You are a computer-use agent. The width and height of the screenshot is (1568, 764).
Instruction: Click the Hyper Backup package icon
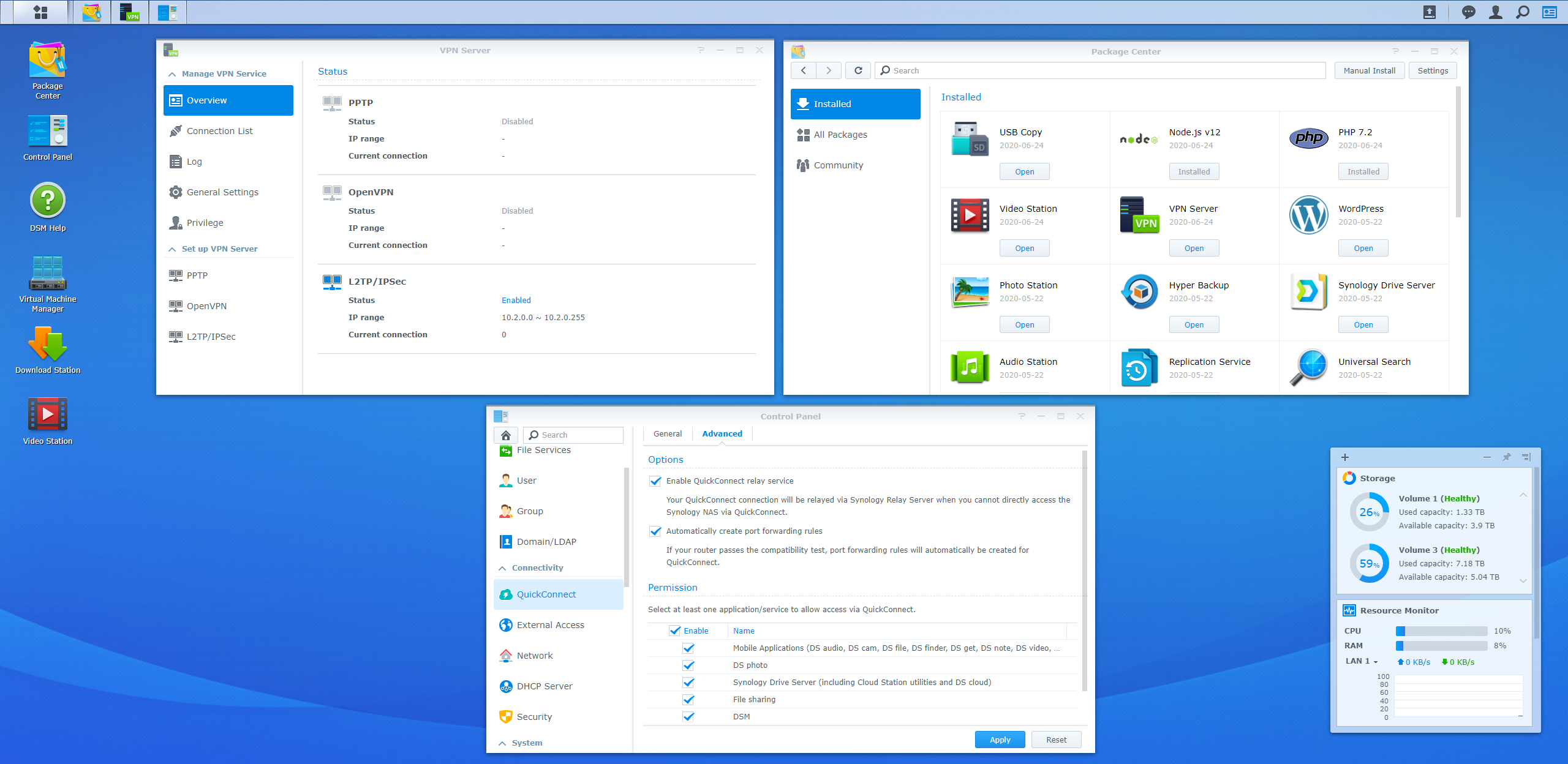(1139, 291)
